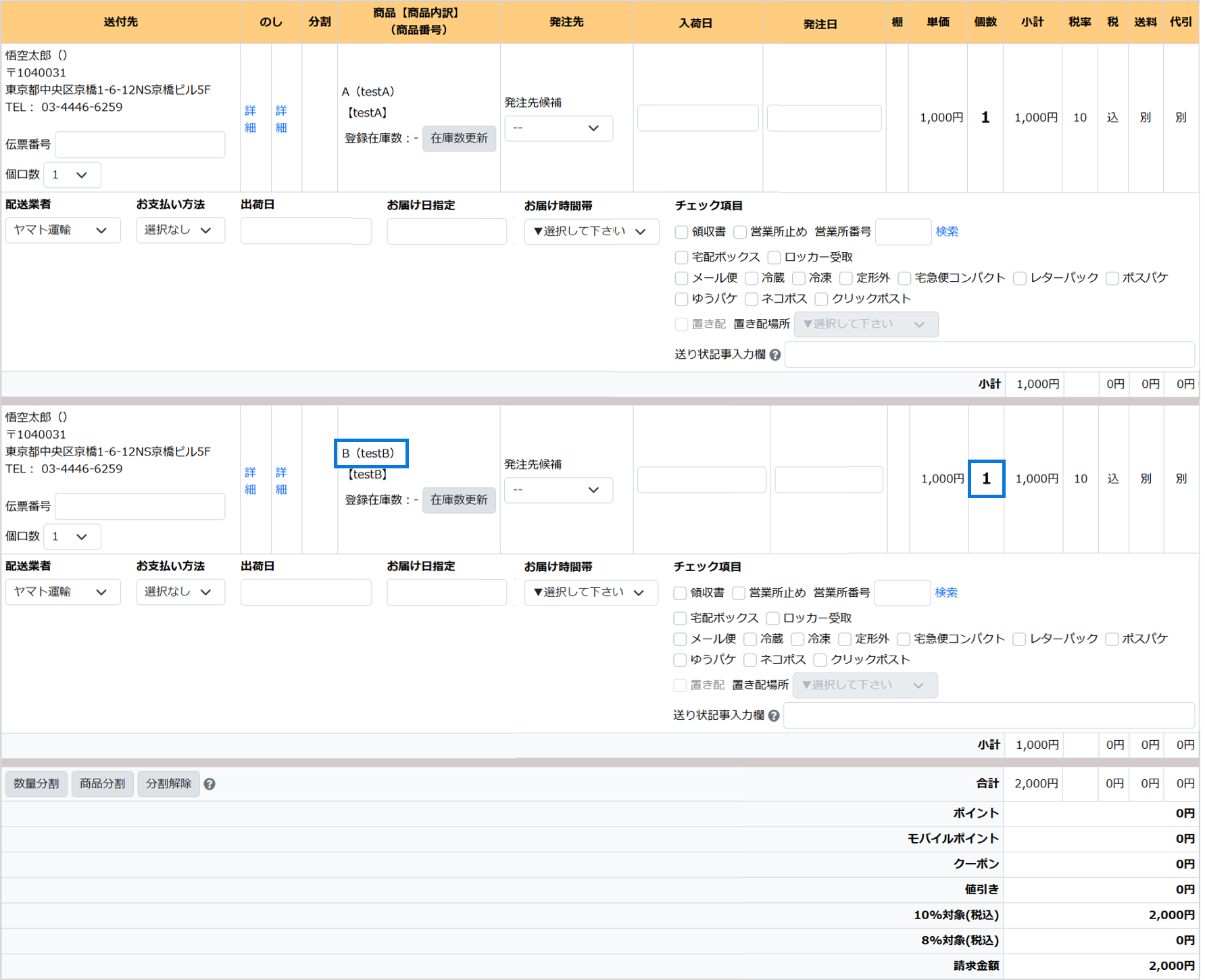1205x980 pixels.
Task: Expand the お届け時間帯 dropdown for product B
Action: click(x=591, y=593)
